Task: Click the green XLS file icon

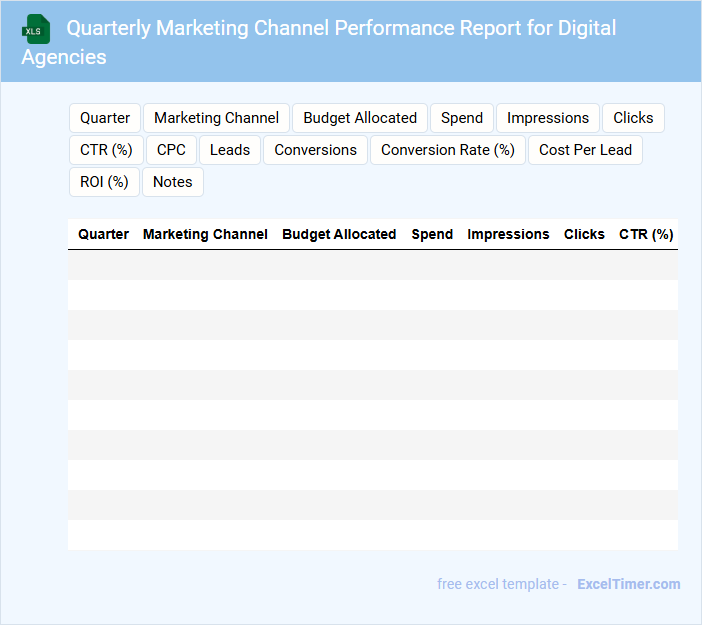Action: point(36,29)
